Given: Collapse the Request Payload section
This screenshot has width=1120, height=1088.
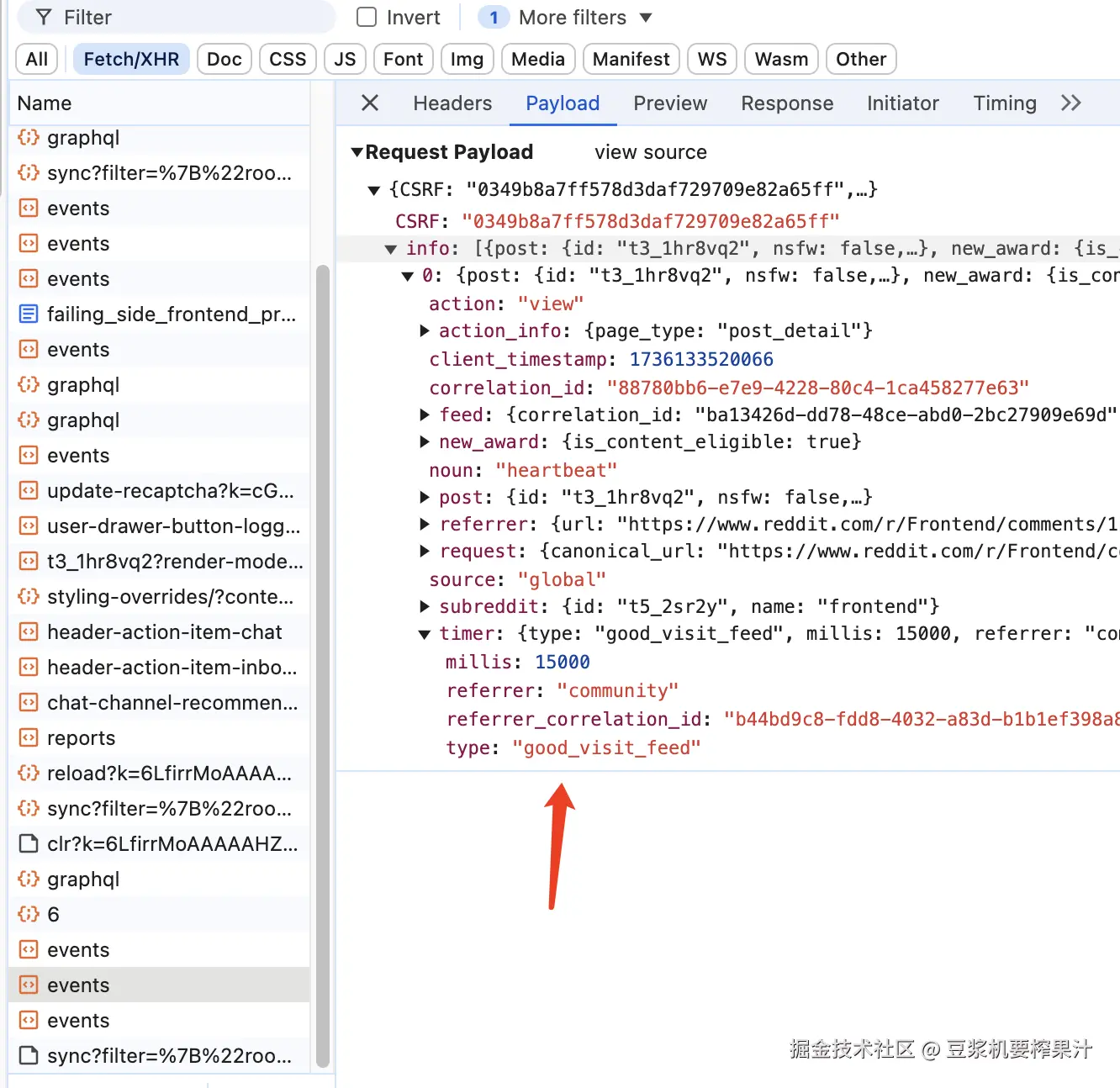Looking at the screenshot, I should [357, 152].
